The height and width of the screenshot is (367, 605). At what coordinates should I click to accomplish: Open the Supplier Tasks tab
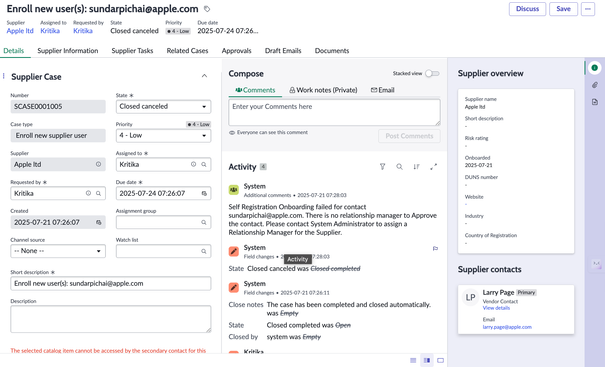(132, 51)
